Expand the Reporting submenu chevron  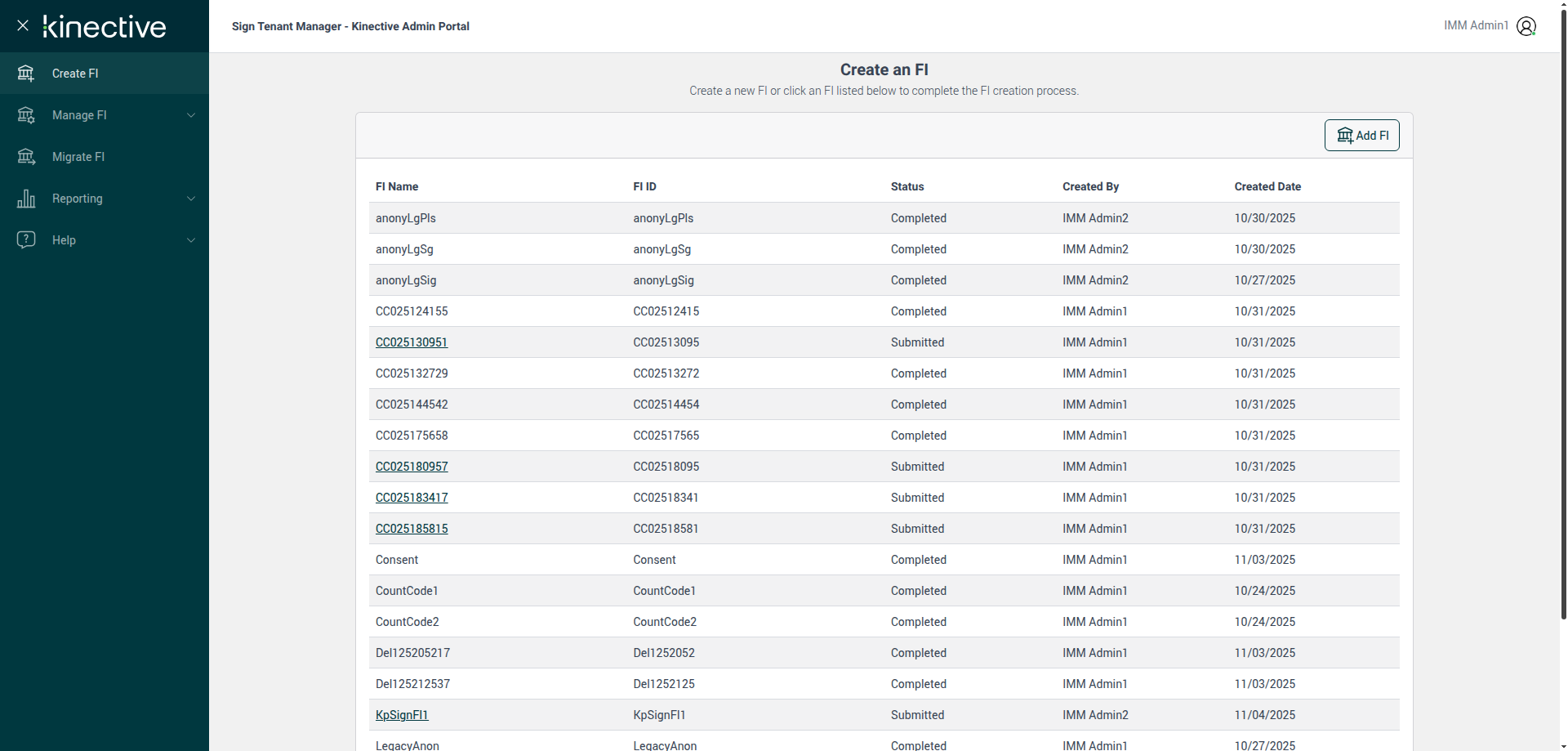coord(191,199)
